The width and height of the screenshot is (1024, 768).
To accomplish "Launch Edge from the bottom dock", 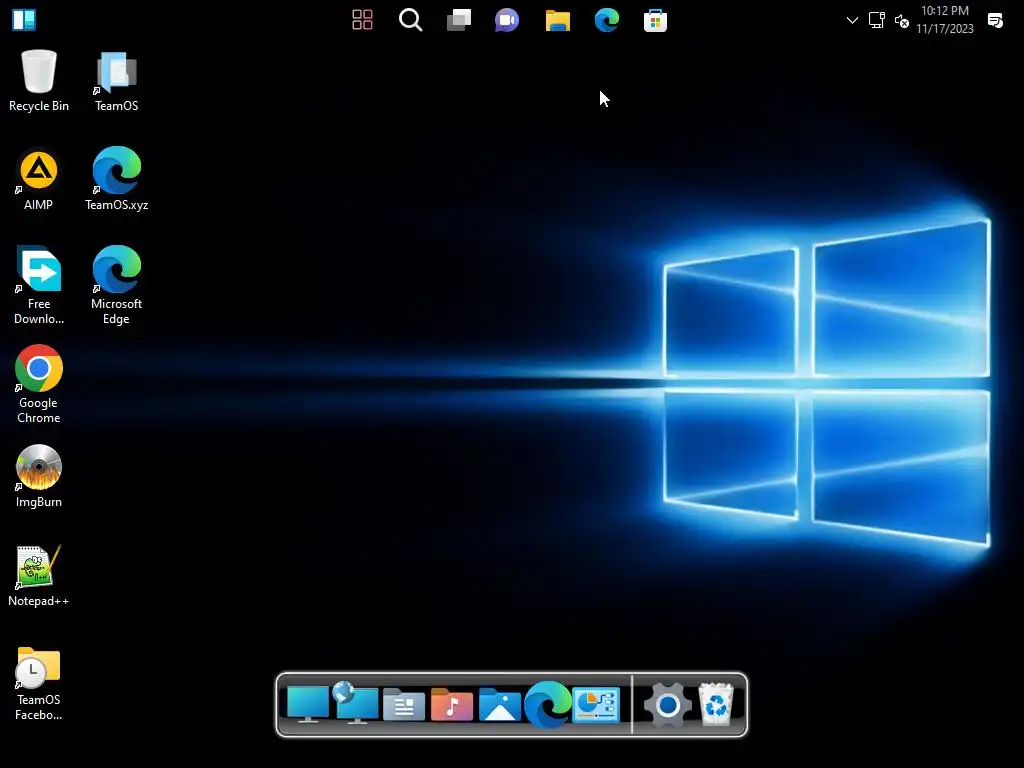I will [x=548, y=704].
